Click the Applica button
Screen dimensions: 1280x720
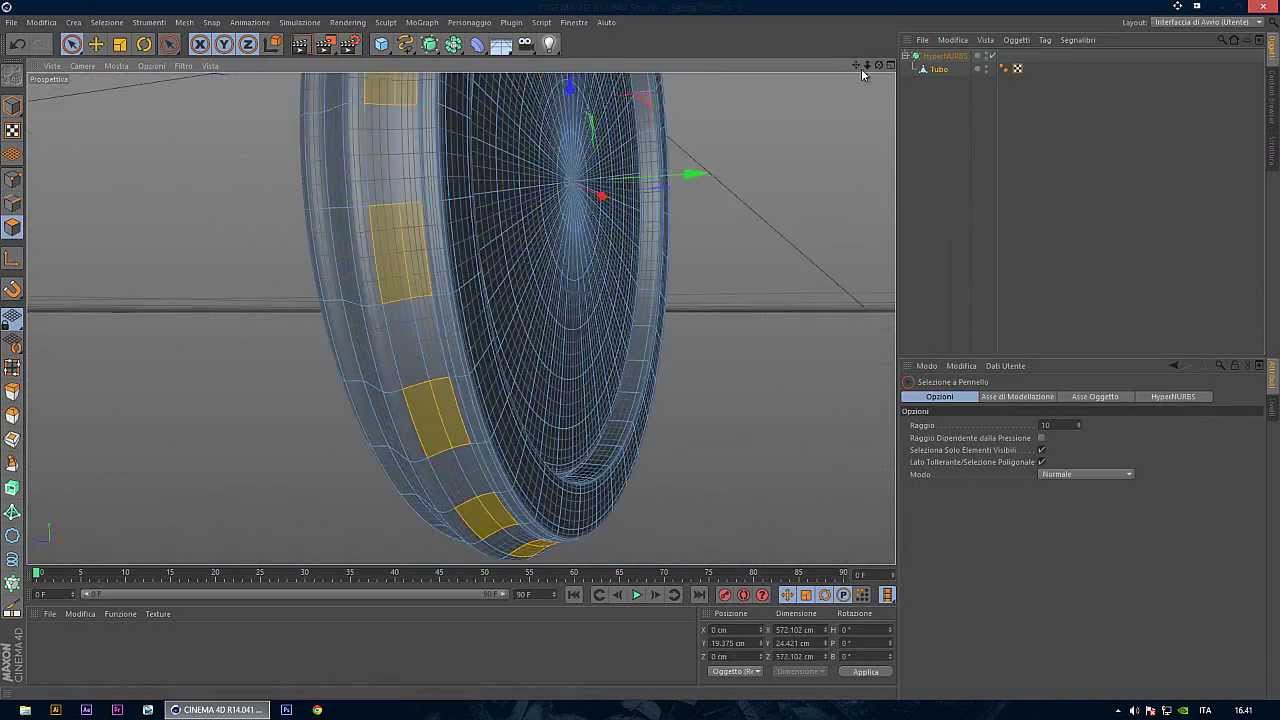(866, 672)
